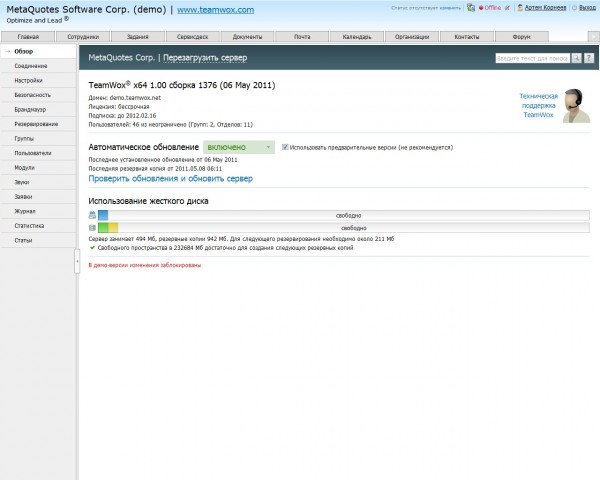Open Техническая поддержка TeamWox link

[x=538, y=106]
